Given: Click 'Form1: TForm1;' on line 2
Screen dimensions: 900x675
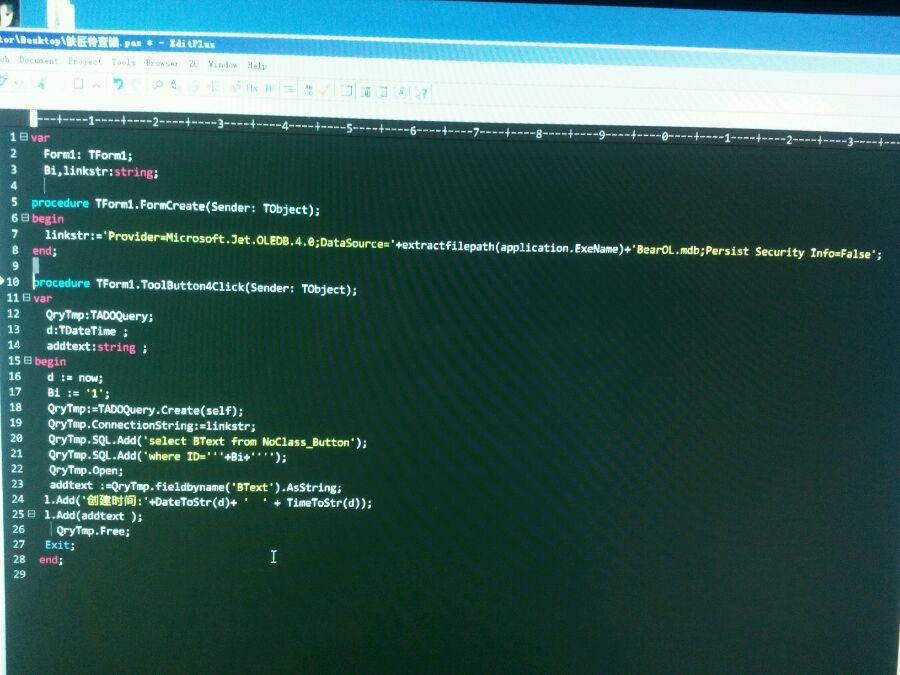Looking at the screenshot, I should (x=88, y=155).
